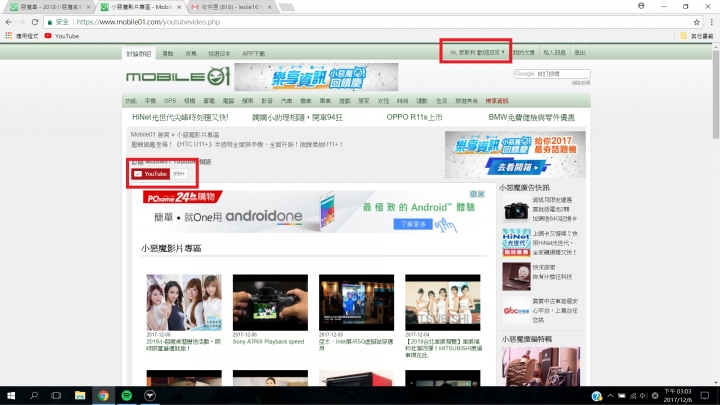Open the GPS category in the green menu
720x405 pixels.
coord(170,101)
